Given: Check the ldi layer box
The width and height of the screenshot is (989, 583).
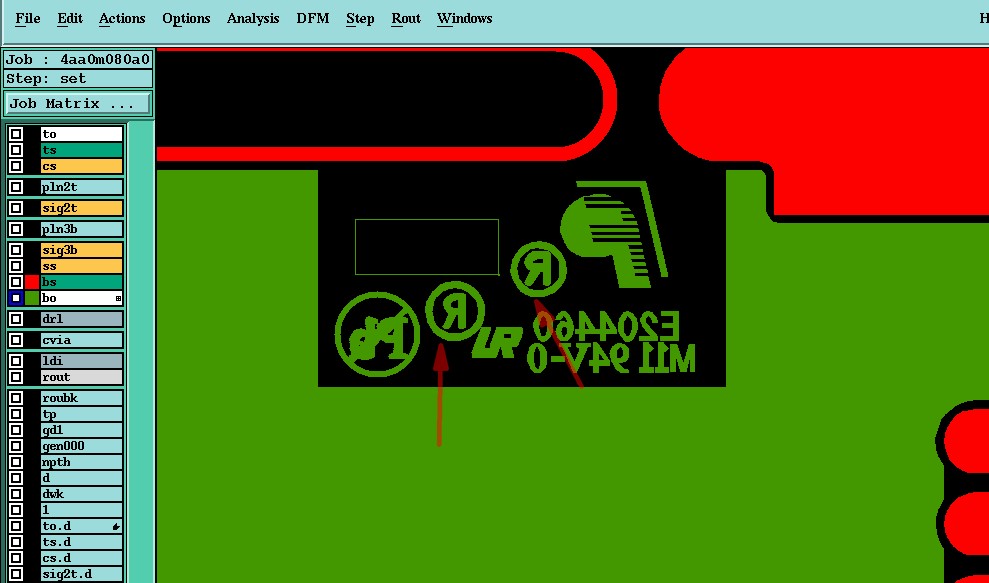Looking at the screenshot, I should (16, 361).
